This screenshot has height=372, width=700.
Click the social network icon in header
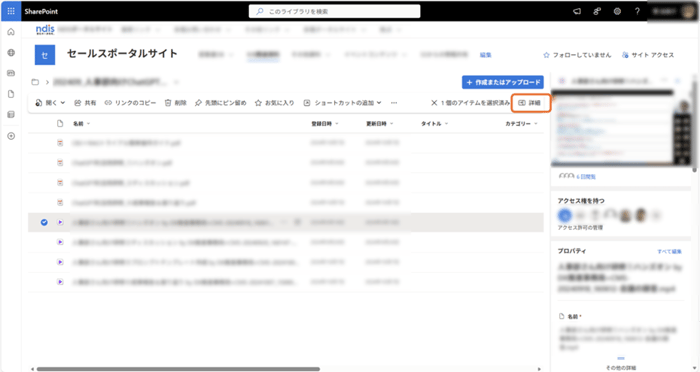[597, 12]
